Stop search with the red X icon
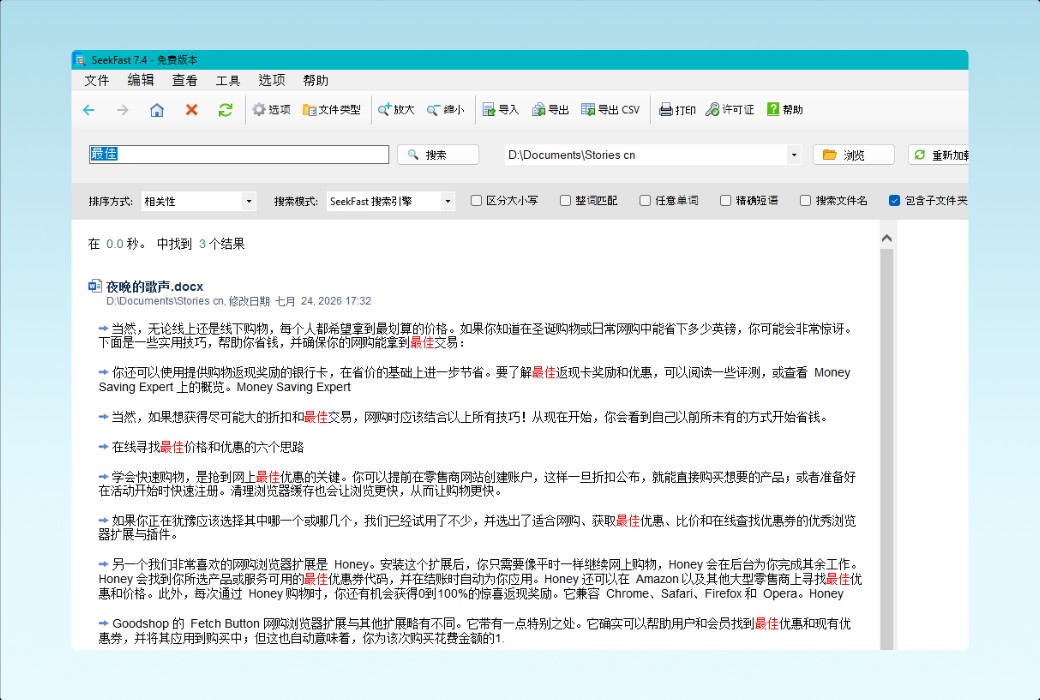The image size is (1040, 700). [192, 110]
